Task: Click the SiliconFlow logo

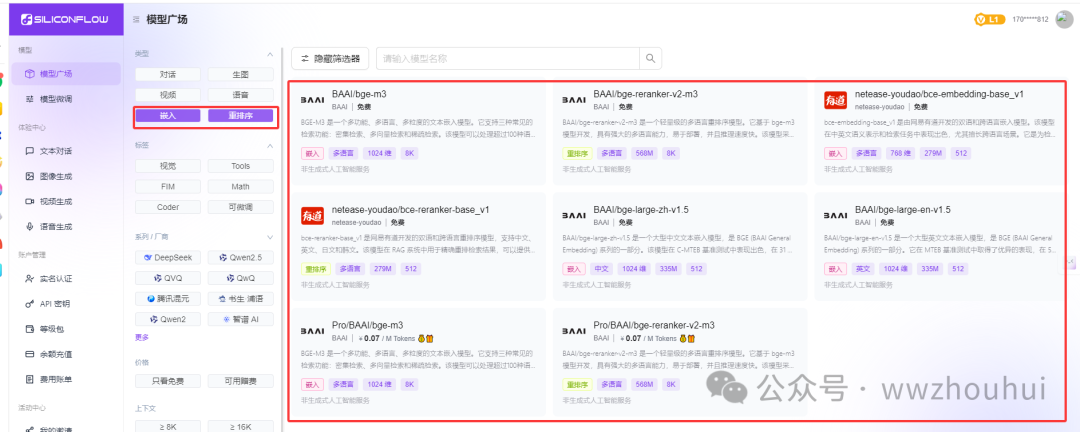Action: tap(64, 19)
